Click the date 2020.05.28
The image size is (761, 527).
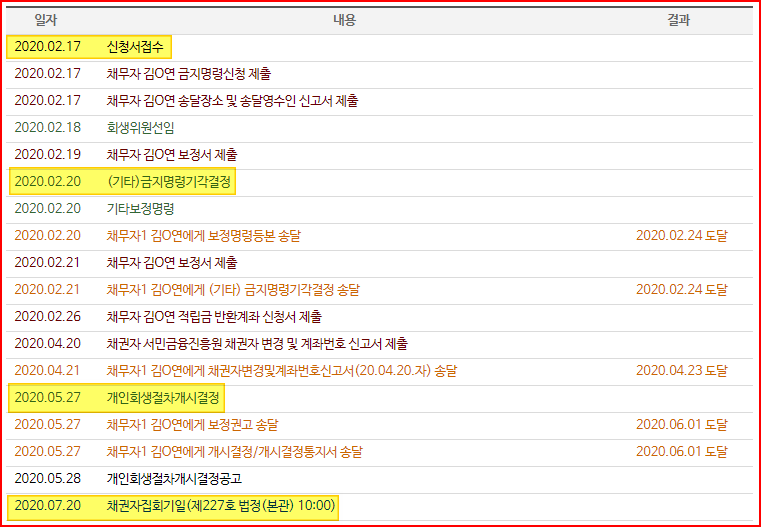[x=48, y=479]
